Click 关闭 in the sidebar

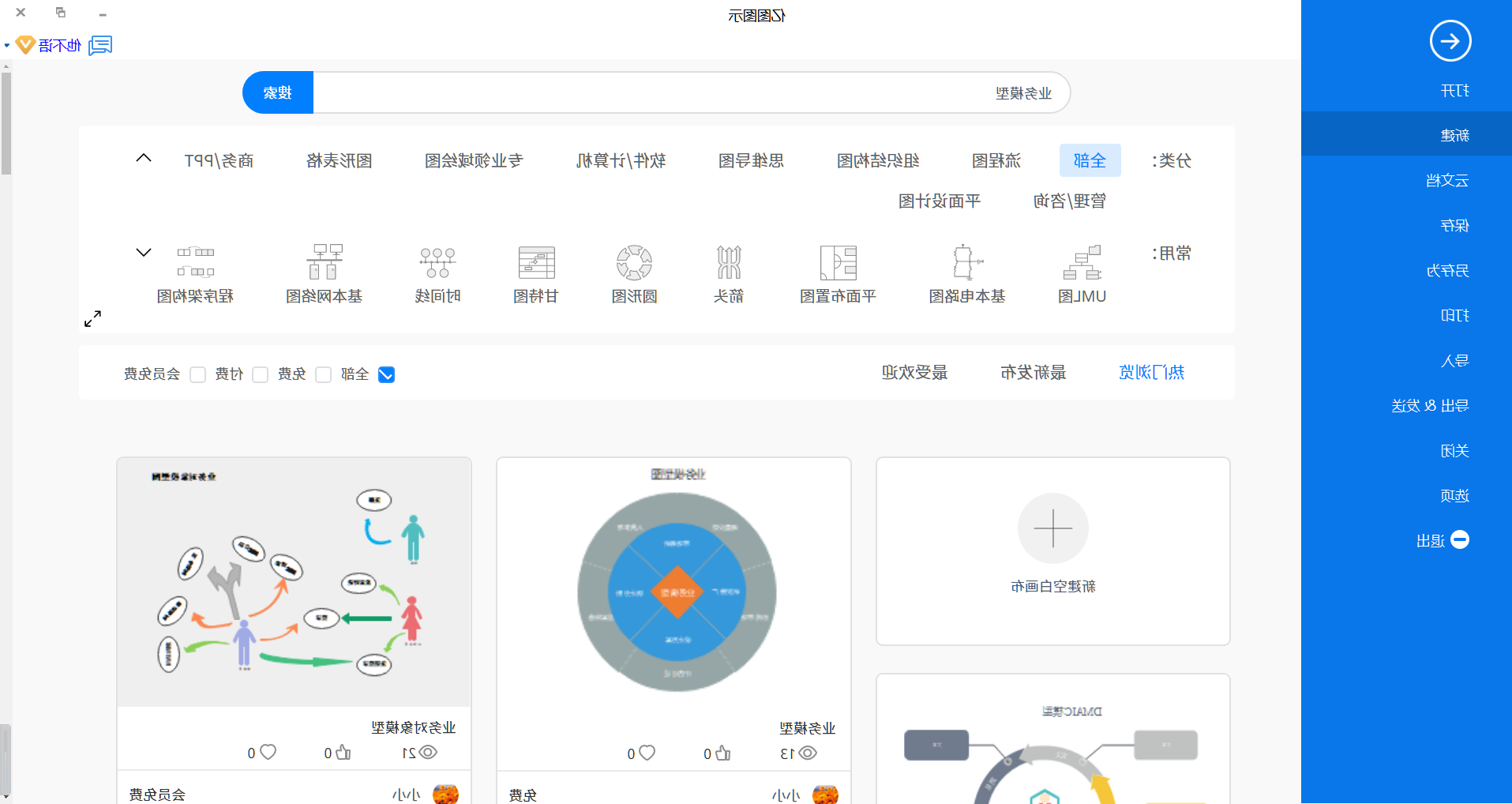(x=1454, y=450)
